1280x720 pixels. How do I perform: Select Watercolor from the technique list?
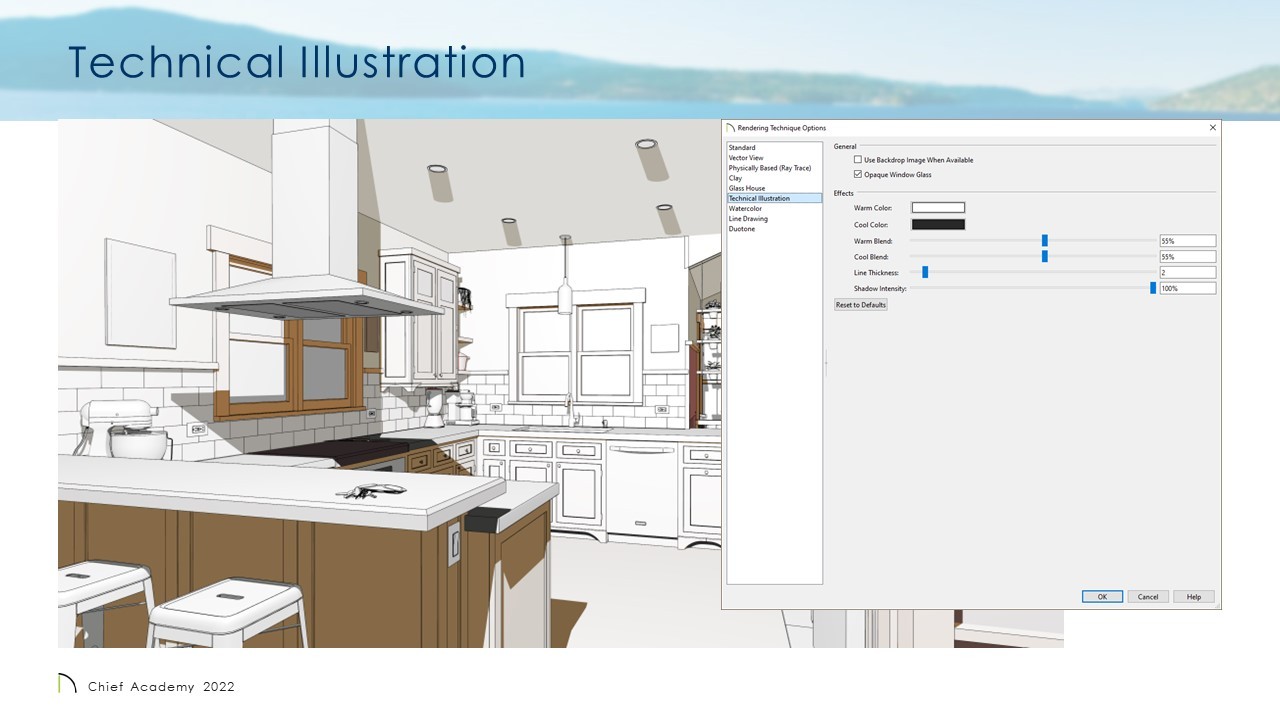tap(745, 209)
